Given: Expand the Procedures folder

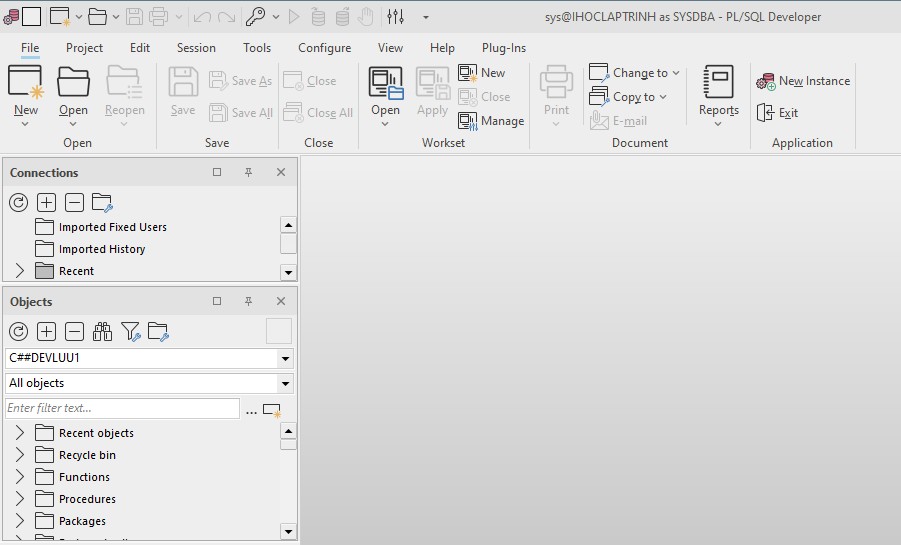Looking at the screenshot, I should [x=20, y=498].
